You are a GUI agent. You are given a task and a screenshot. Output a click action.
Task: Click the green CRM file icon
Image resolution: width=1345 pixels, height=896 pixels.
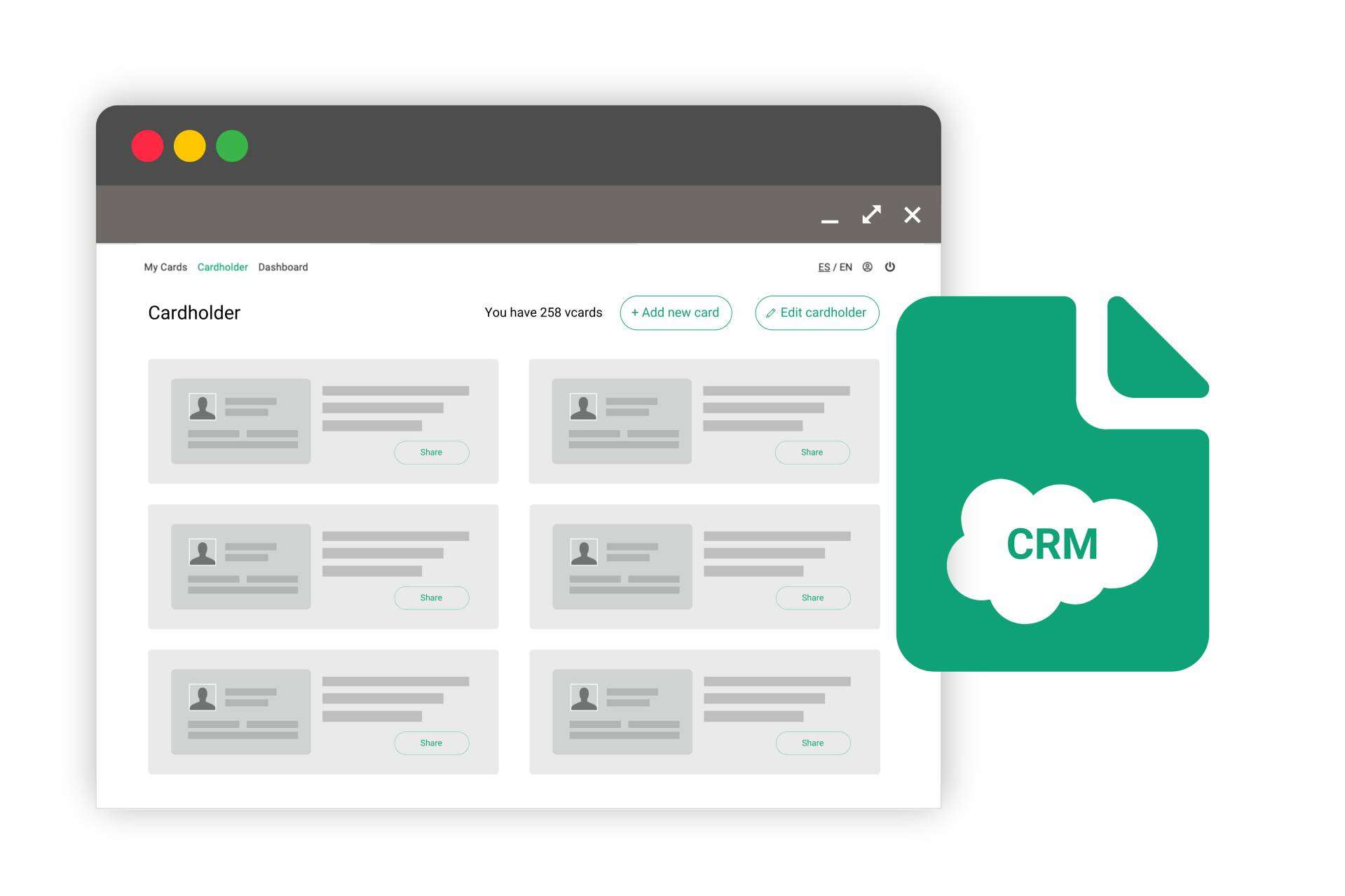coord(1052,483)
